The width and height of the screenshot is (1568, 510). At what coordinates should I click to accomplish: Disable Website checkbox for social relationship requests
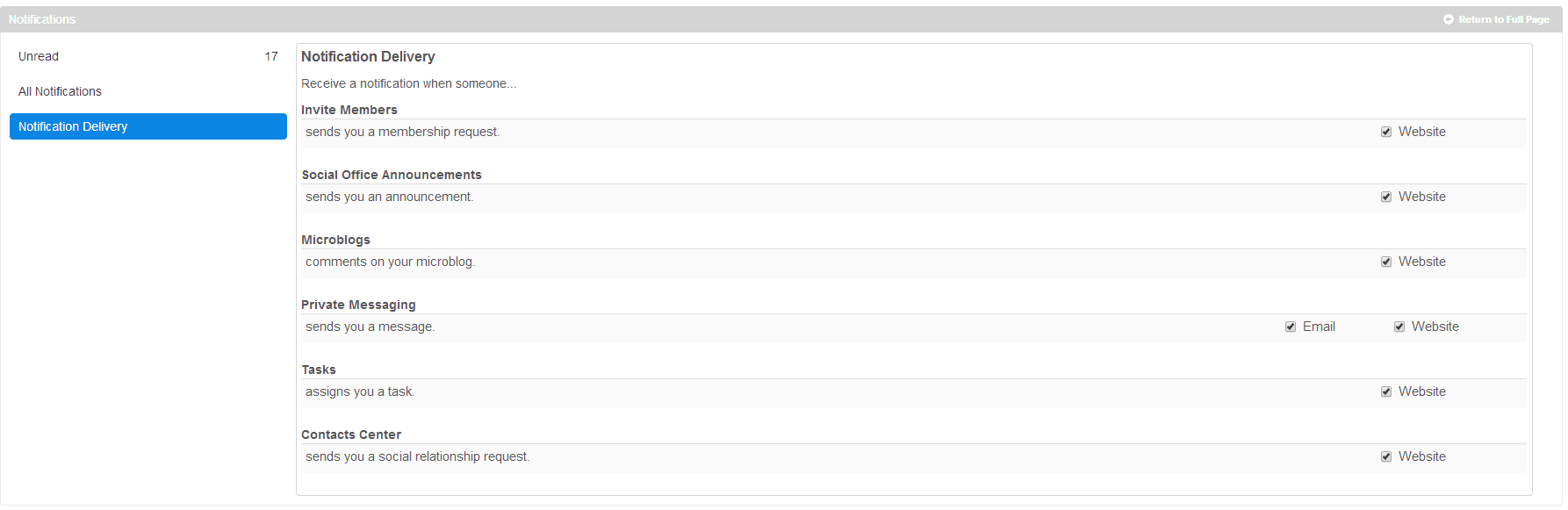1386,456
